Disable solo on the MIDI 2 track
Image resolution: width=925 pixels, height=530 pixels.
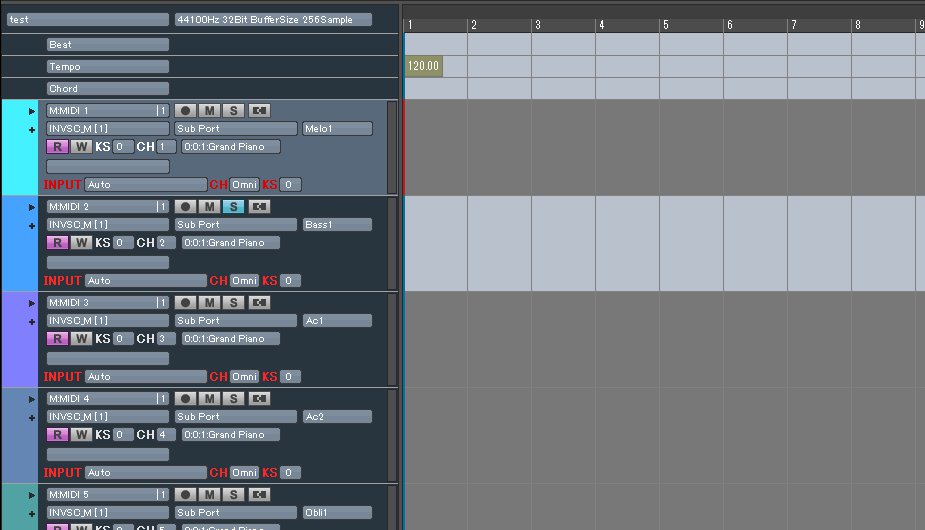pos(233,206)
